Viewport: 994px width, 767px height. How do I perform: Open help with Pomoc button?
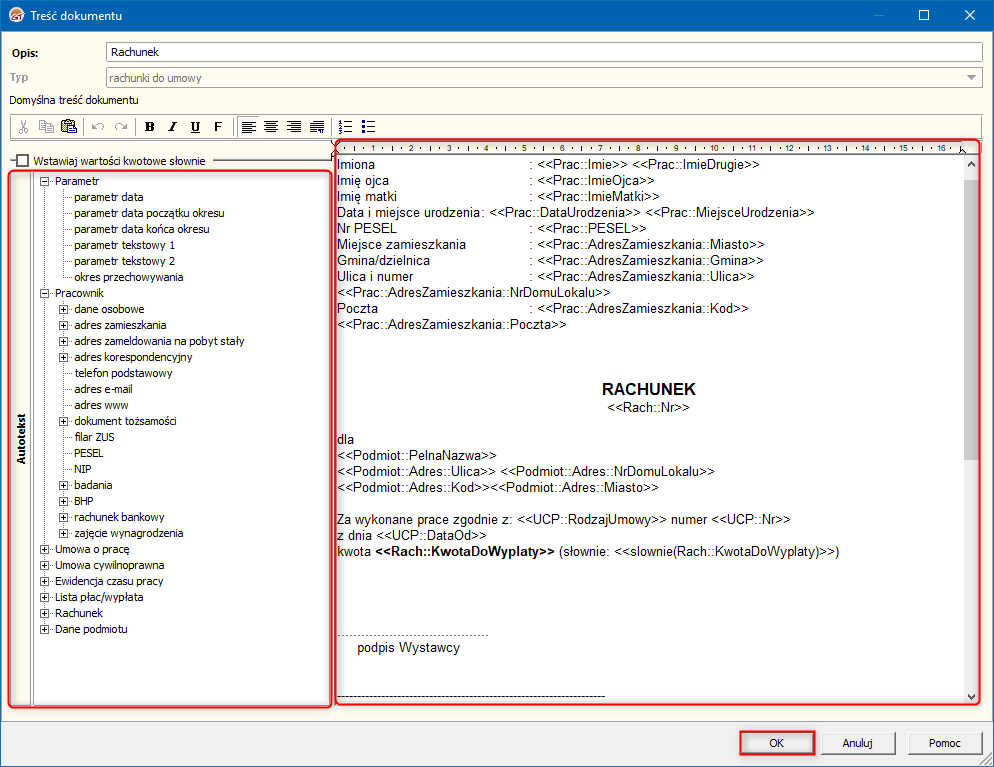coord(945,743)
